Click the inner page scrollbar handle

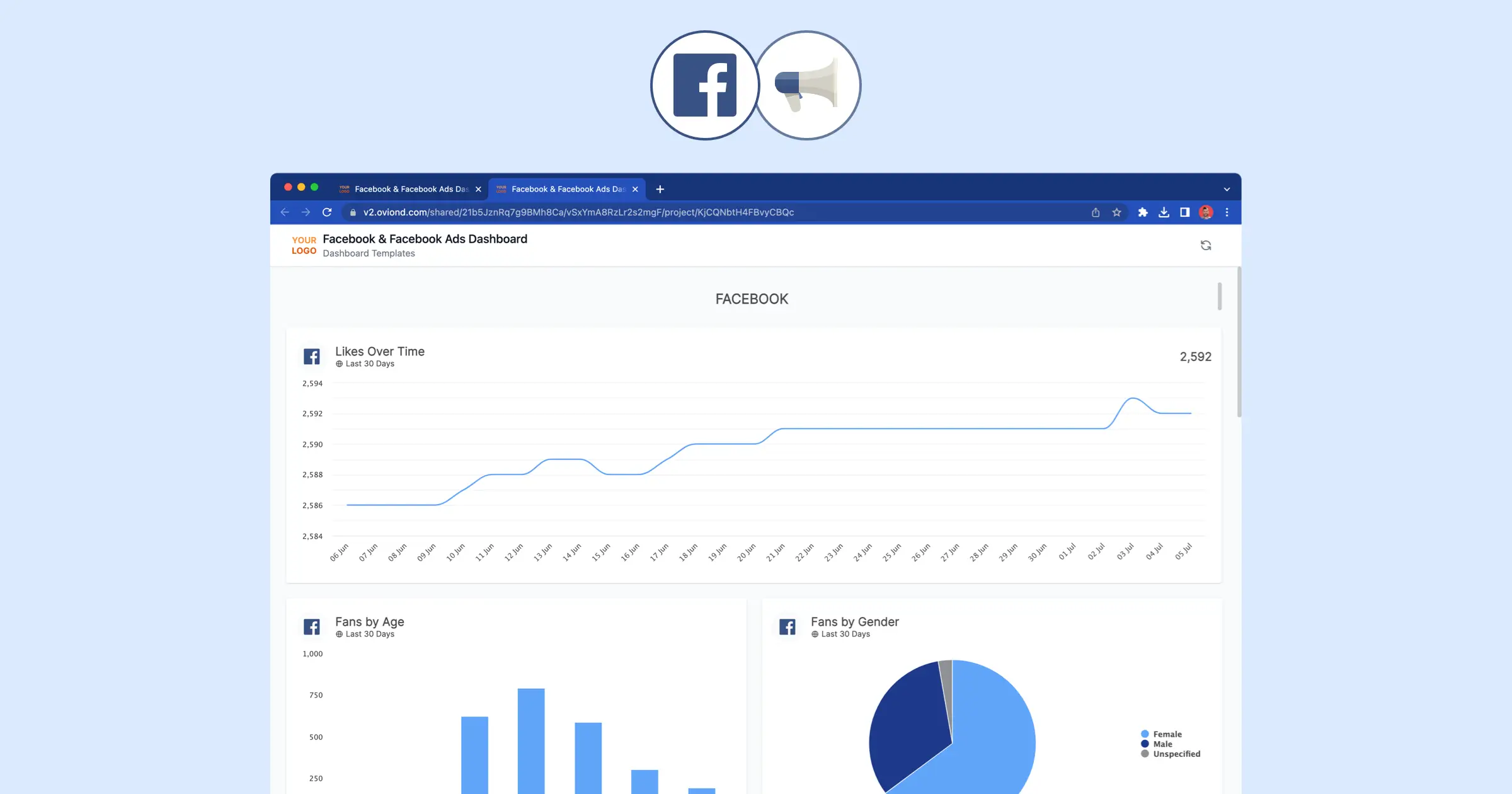pyautogui.click(x=1220, y=296)
